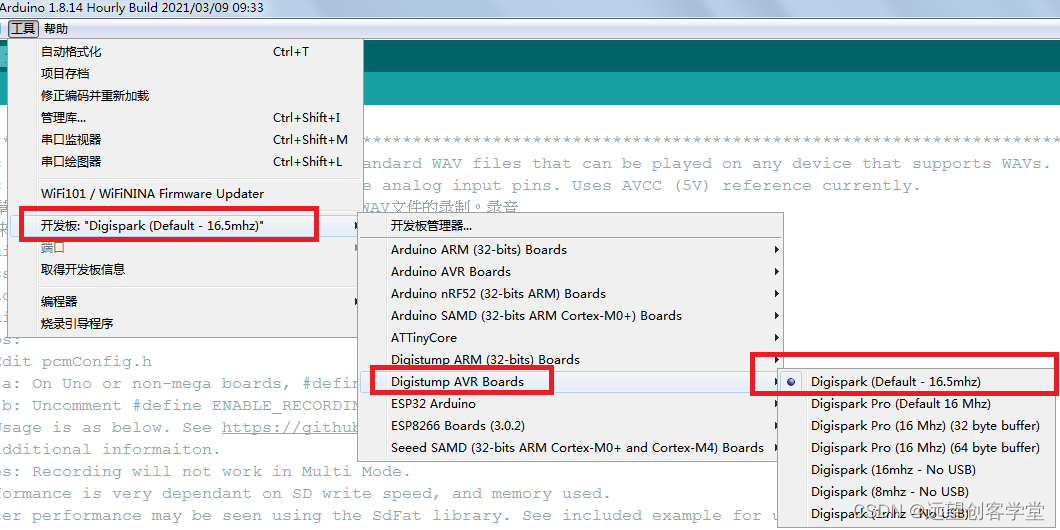Select WiFi101 / WiFiNINA Firmware Updater
The height and width of the screenshot is (530, 1060).
point(185,193)
